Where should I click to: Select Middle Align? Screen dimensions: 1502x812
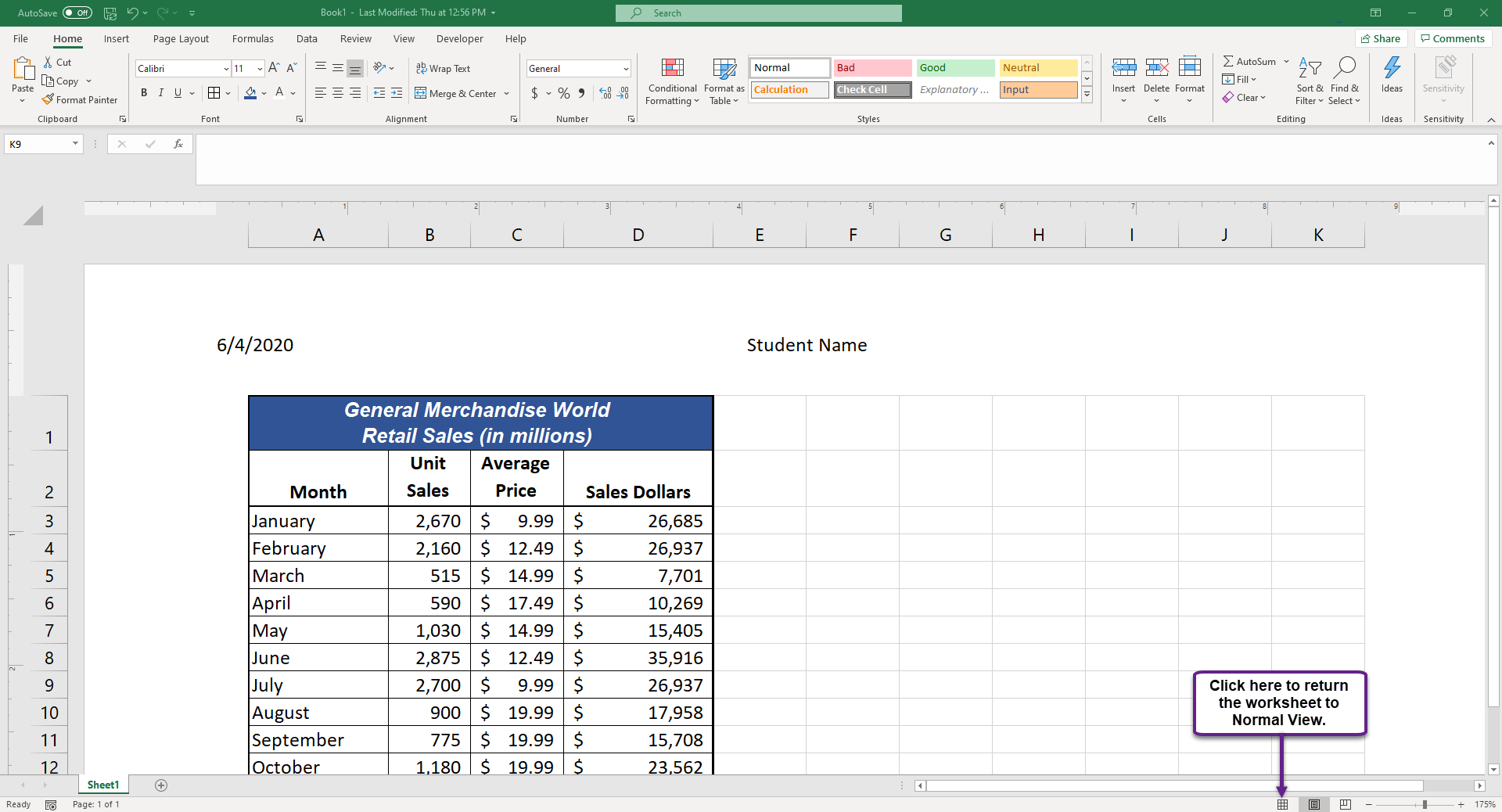338,68
